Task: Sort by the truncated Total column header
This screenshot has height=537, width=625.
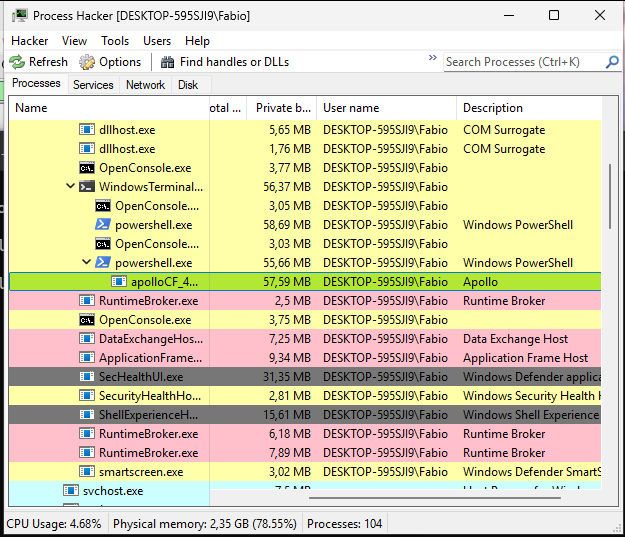Action: tap(228, 108)
